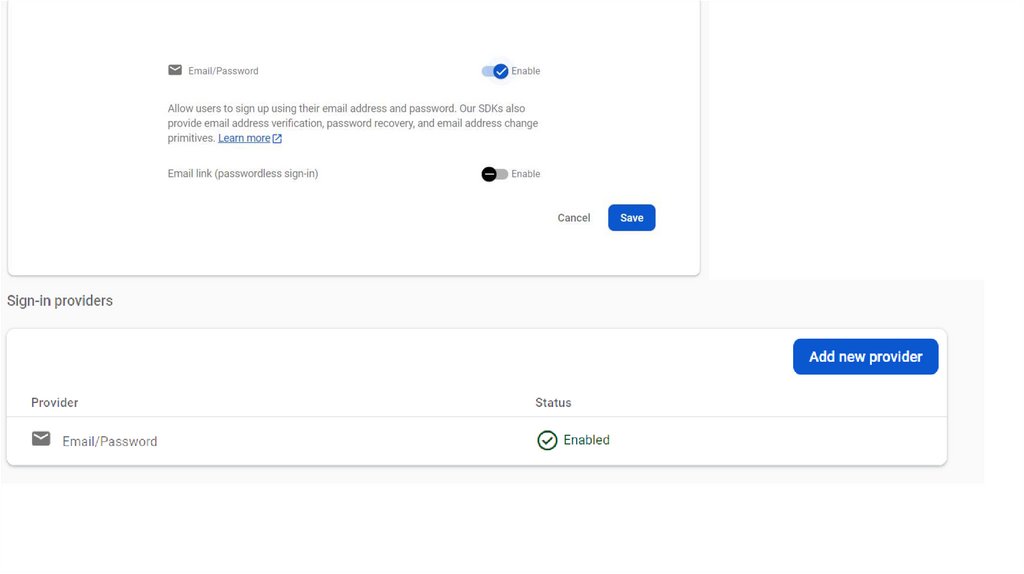This screenshot has width=1024, height=574.
Task: Click the Enable label beside Email link switch
Action: point(525,174)
